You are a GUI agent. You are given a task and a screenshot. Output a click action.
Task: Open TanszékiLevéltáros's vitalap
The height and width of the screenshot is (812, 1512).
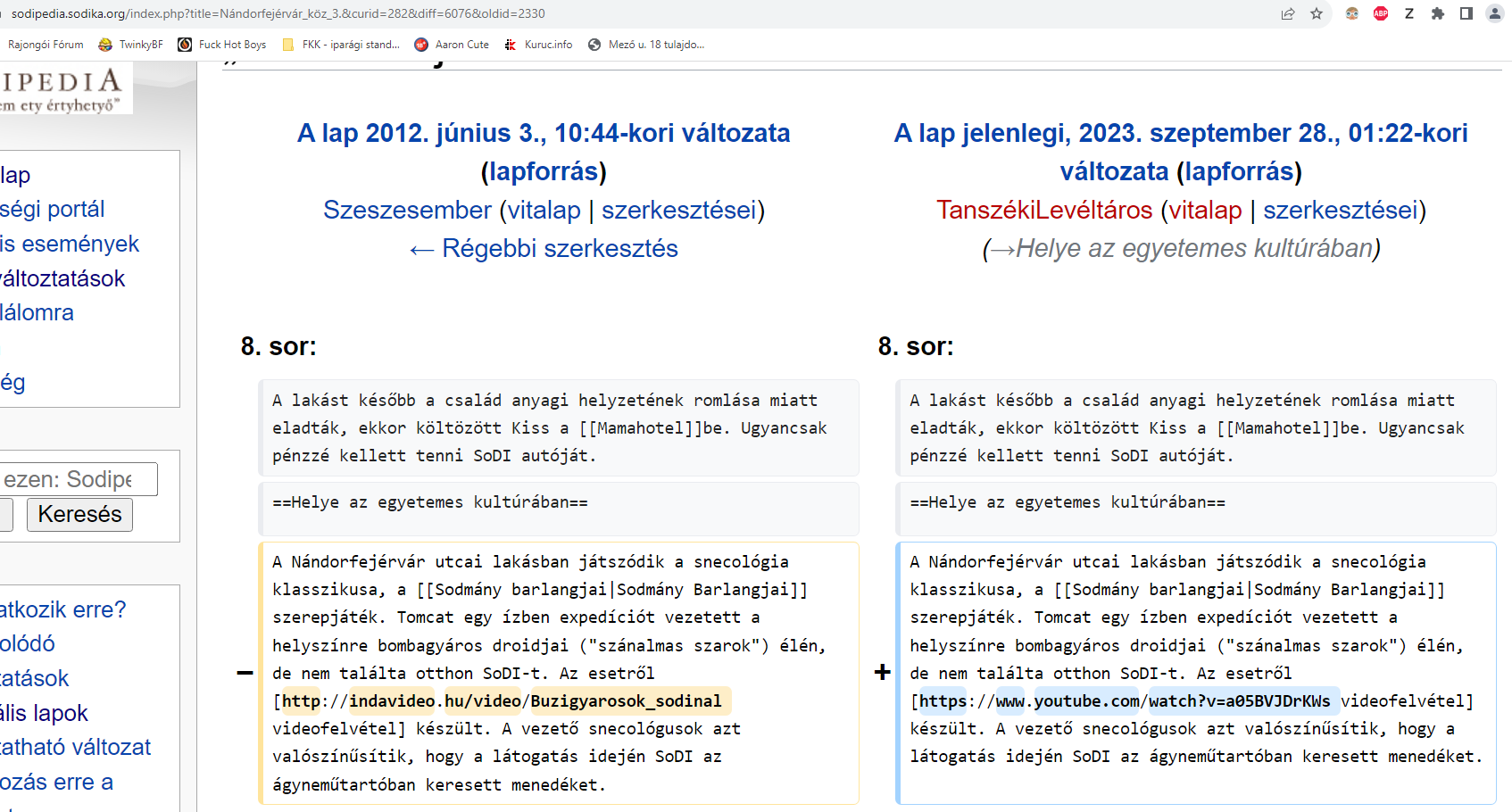[x=1205, y=210]
